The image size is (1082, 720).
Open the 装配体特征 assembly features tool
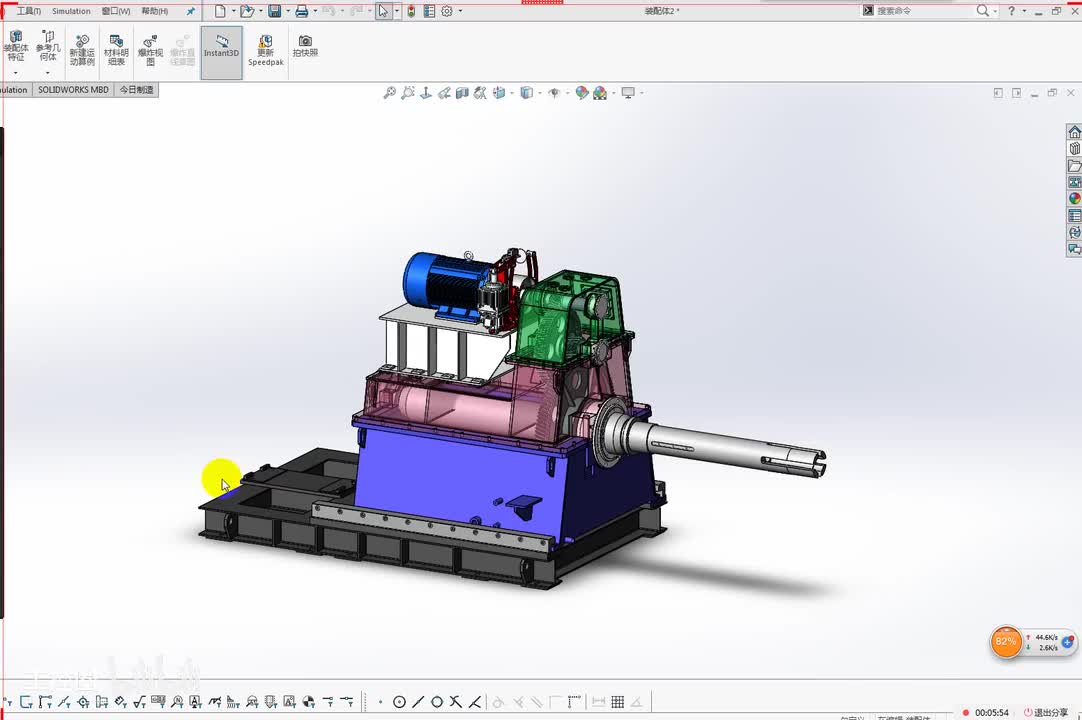tap(16, 46)
